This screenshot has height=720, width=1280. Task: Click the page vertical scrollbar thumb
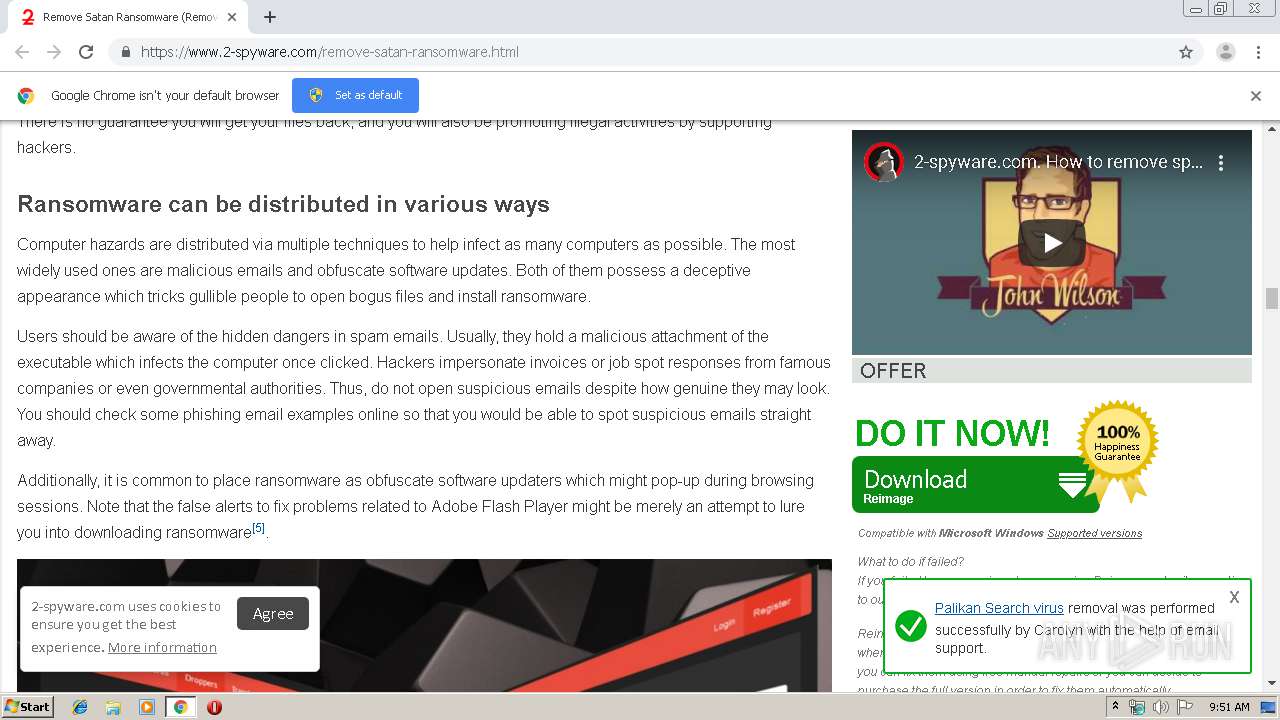tap(1272, 298)
